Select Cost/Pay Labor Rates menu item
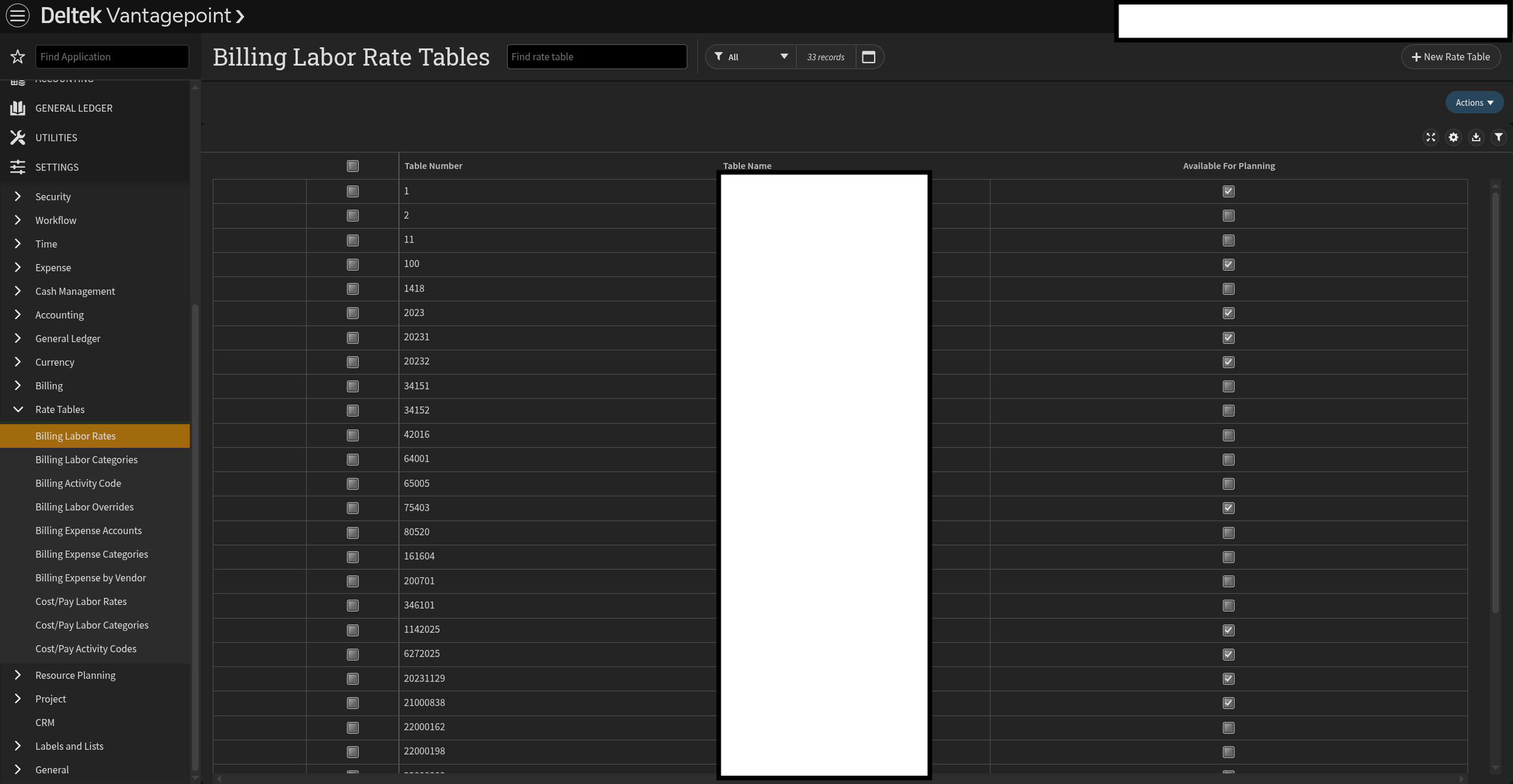 coord(81,601)
